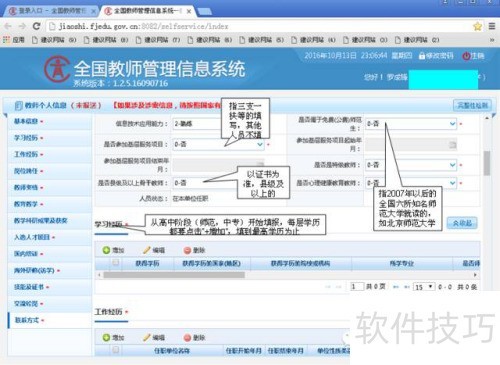Select 联系方式 in the left sidebar
The width and height of the screenshot is (500, 365).
pos(27,320)
